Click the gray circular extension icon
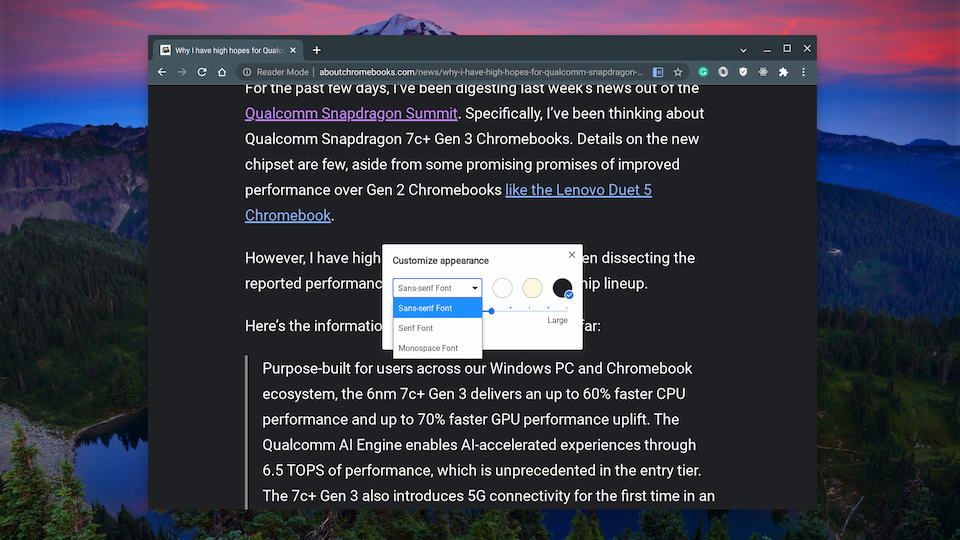Screen dimensions: 960x540 point(723,72)
